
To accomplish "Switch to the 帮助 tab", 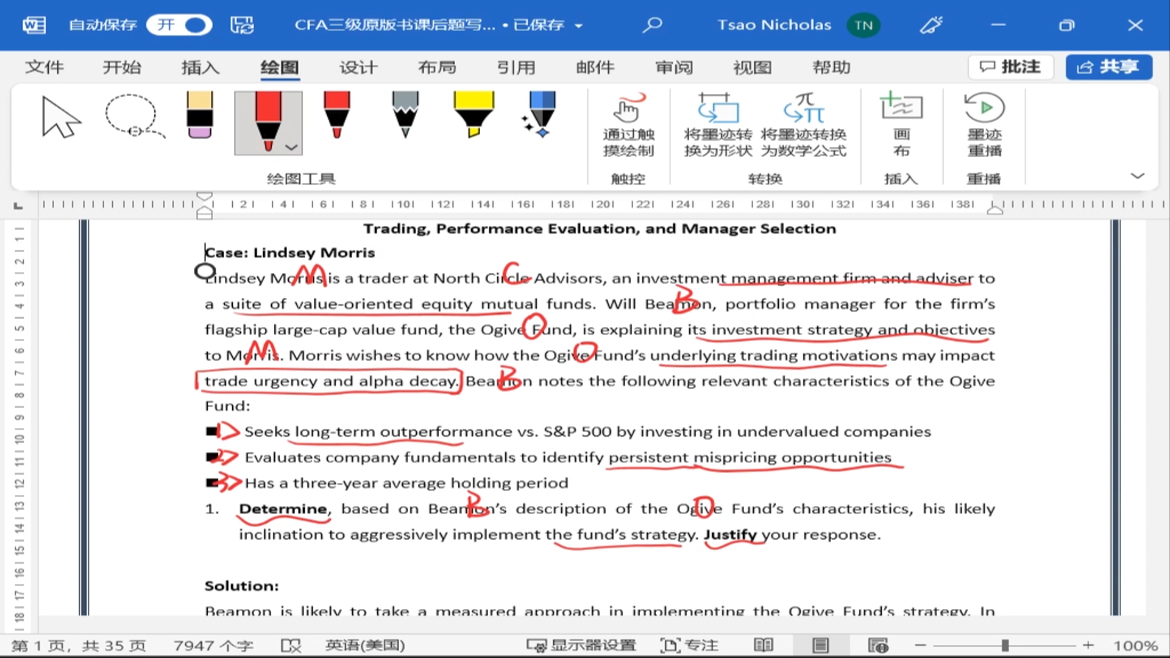I will pyautogui.click(x=831, y=67).
